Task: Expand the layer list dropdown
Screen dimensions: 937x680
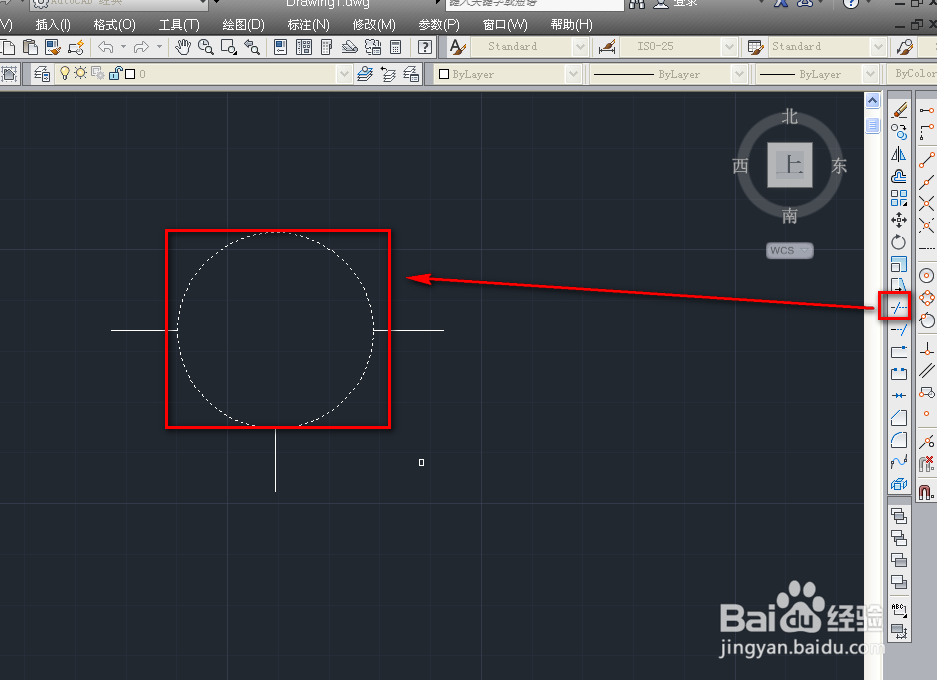Action: pos(344,74)
